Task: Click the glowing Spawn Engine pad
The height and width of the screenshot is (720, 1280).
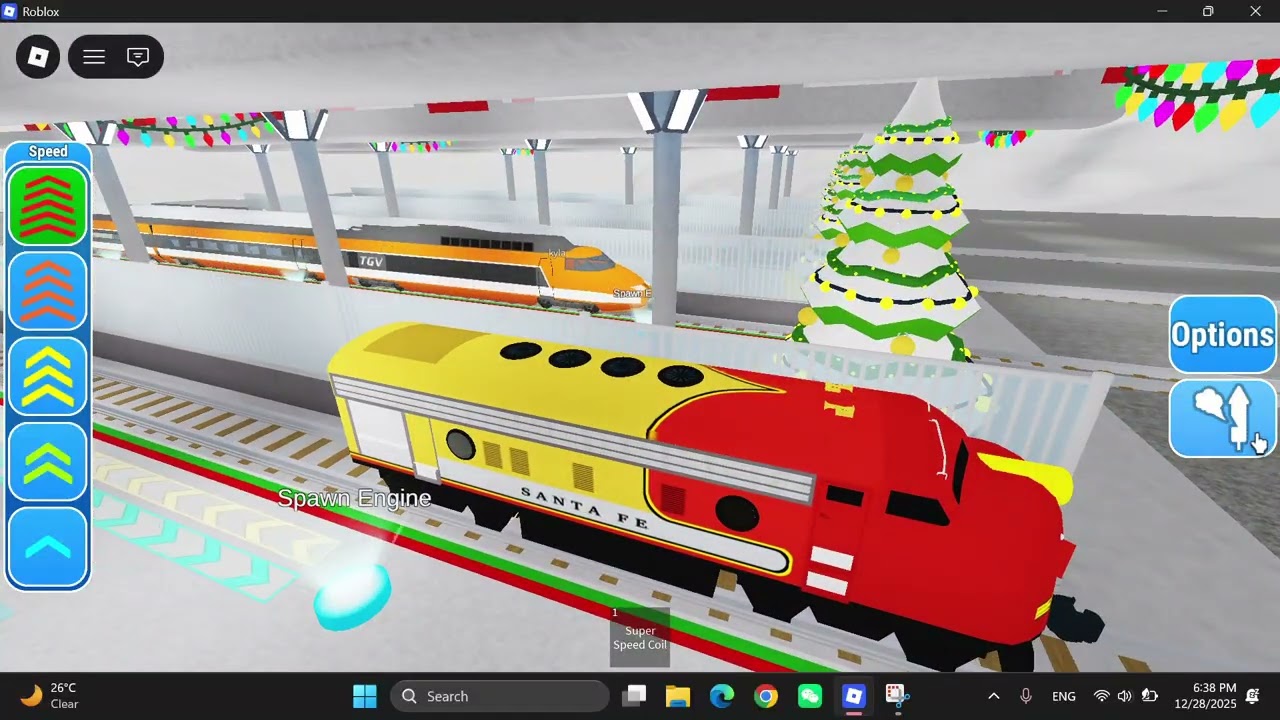Action: pos(352,596)
